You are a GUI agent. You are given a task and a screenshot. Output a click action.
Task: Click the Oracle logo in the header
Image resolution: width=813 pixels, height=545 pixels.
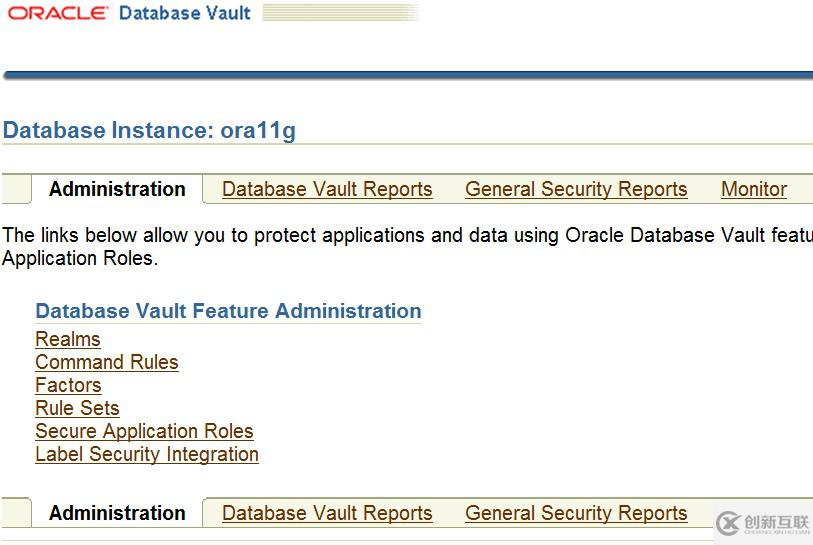(x=58, y=14)
